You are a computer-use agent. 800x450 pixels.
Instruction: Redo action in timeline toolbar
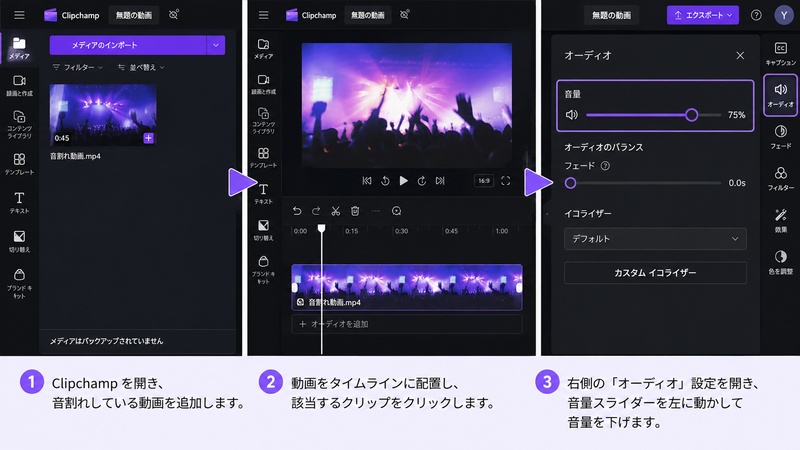(316, 211)
